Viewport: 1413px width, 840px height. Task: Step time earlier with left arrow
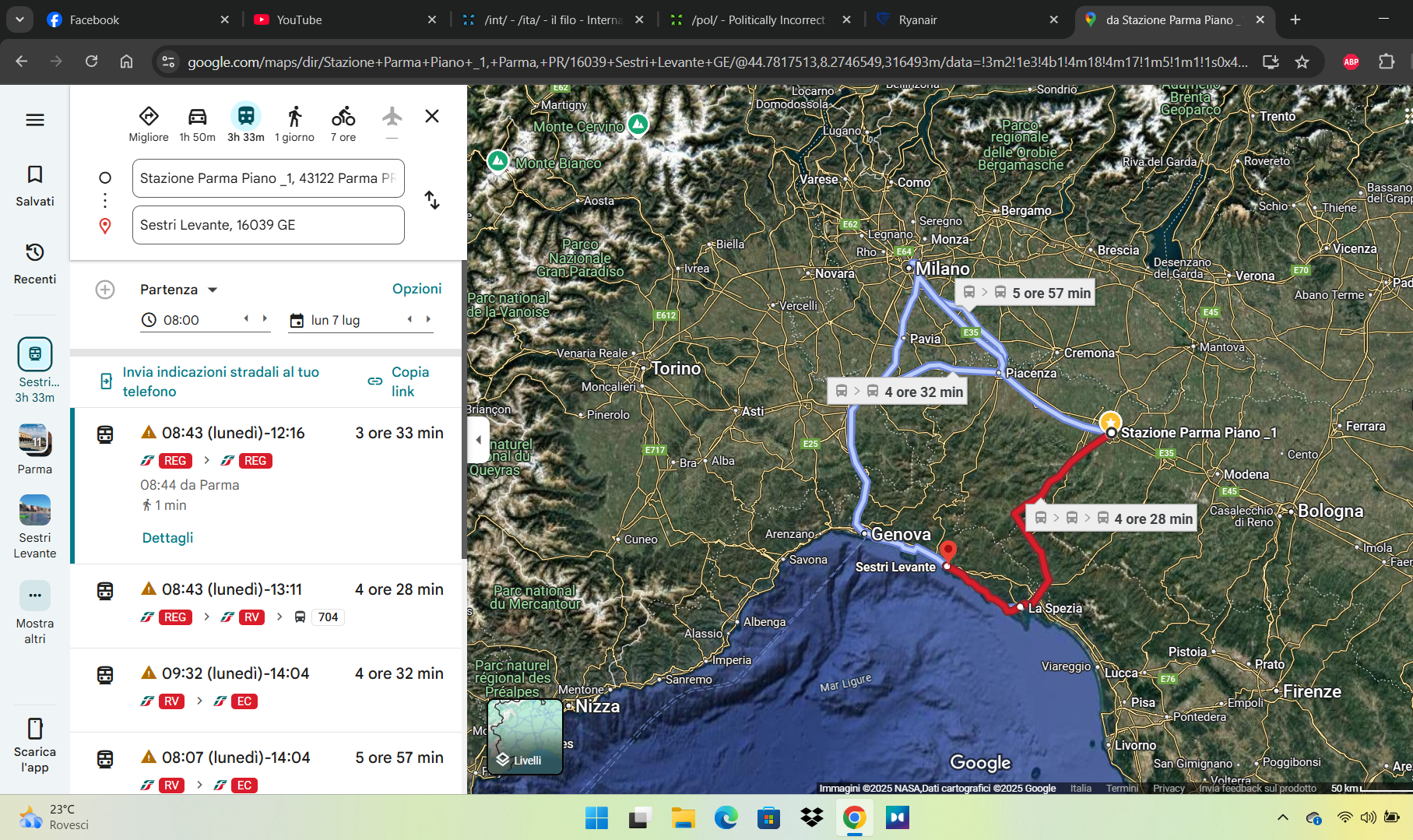(247, 318)
